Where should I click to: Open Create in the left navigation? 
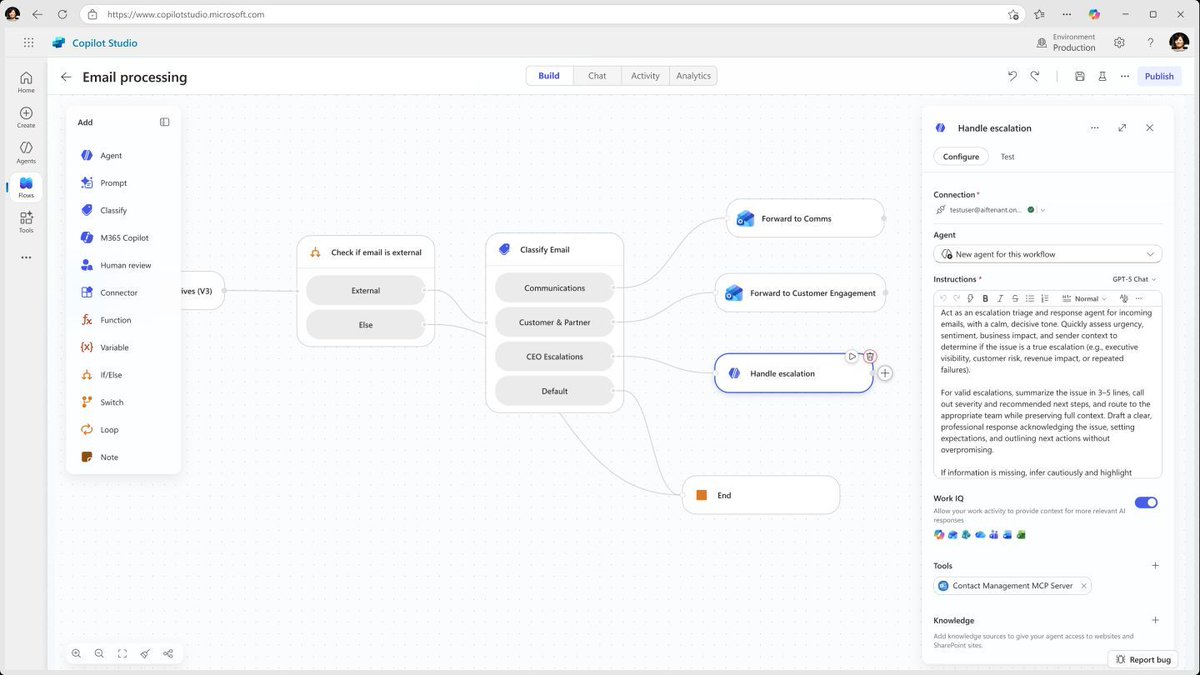[x=26, y=117]
